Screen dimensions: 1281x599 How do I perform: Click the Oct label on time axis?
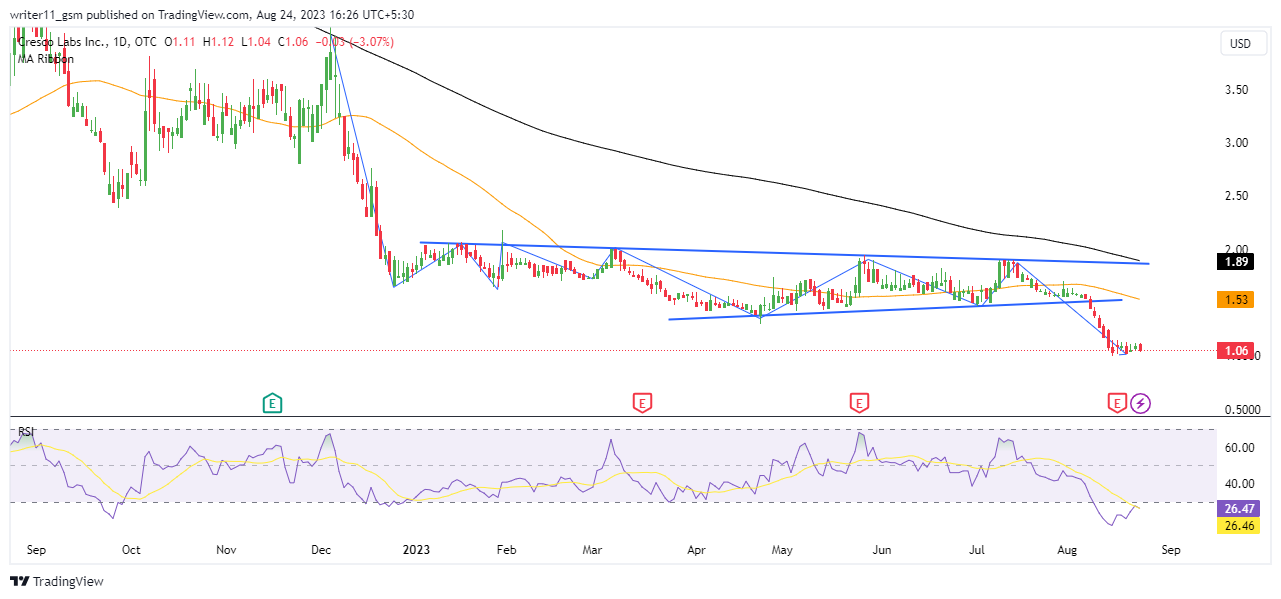130,550
